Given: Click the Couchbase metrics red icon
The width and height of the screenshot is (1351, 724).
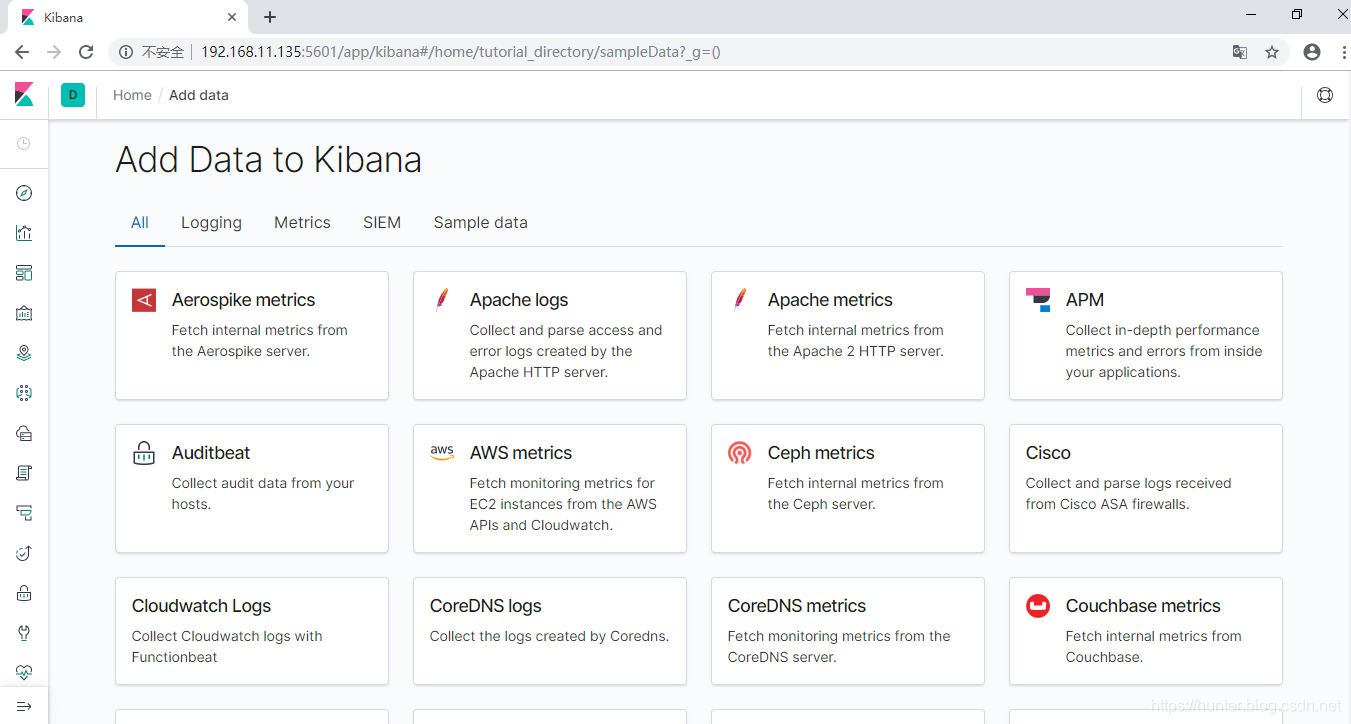Looking at the screenshot, I should pyautogui.click(x=1038, y=606).
